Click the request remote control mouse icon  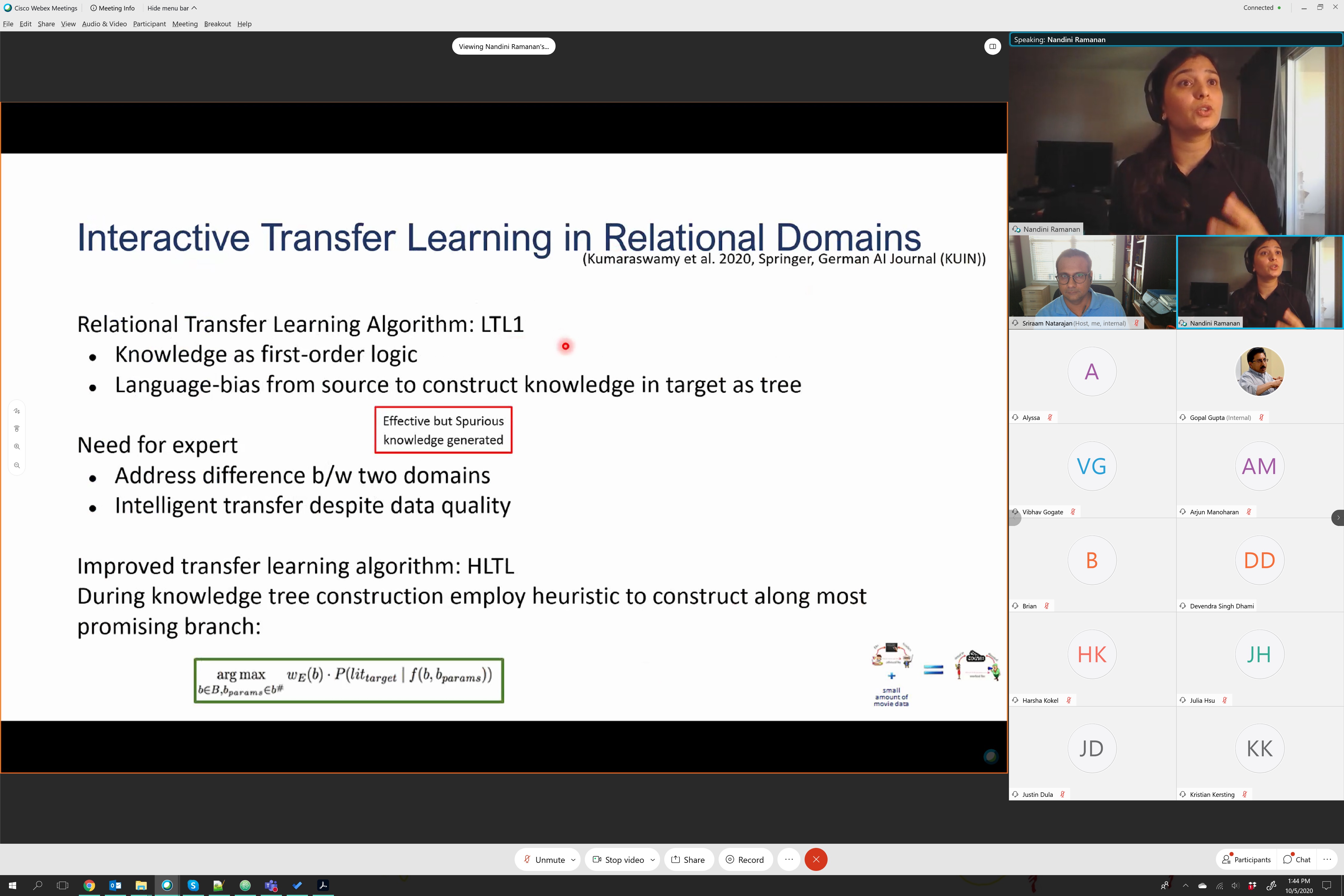tap(16, 429)
